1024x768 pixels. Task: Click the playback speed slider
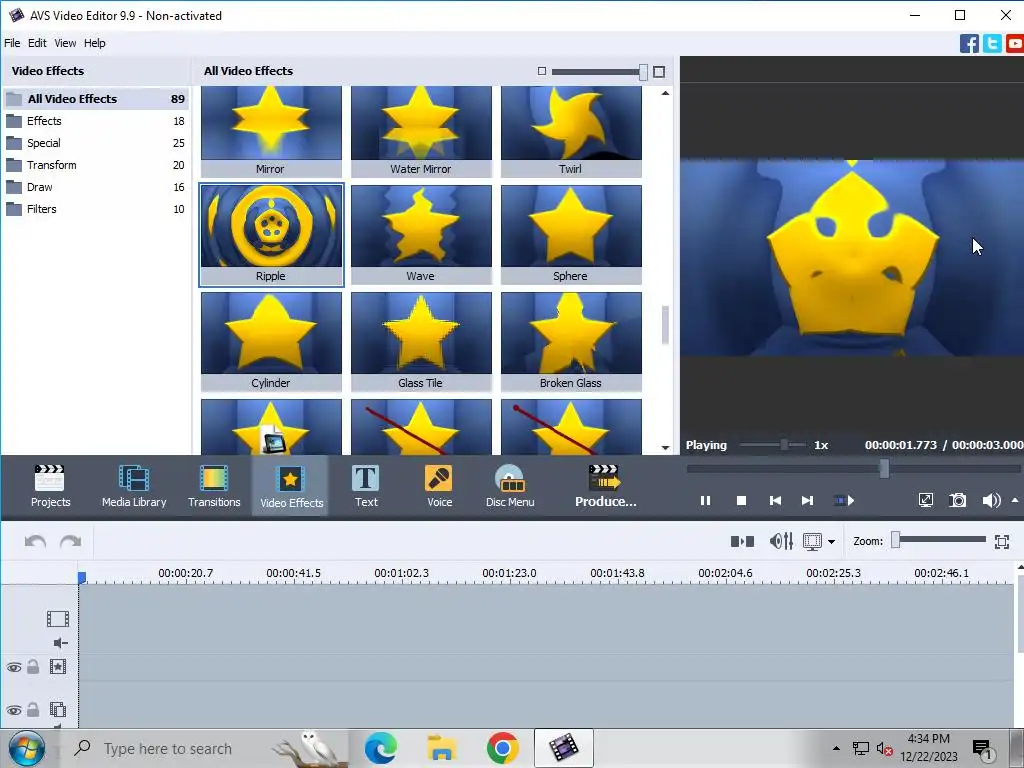pyautogui.click(x=784, y=445)
